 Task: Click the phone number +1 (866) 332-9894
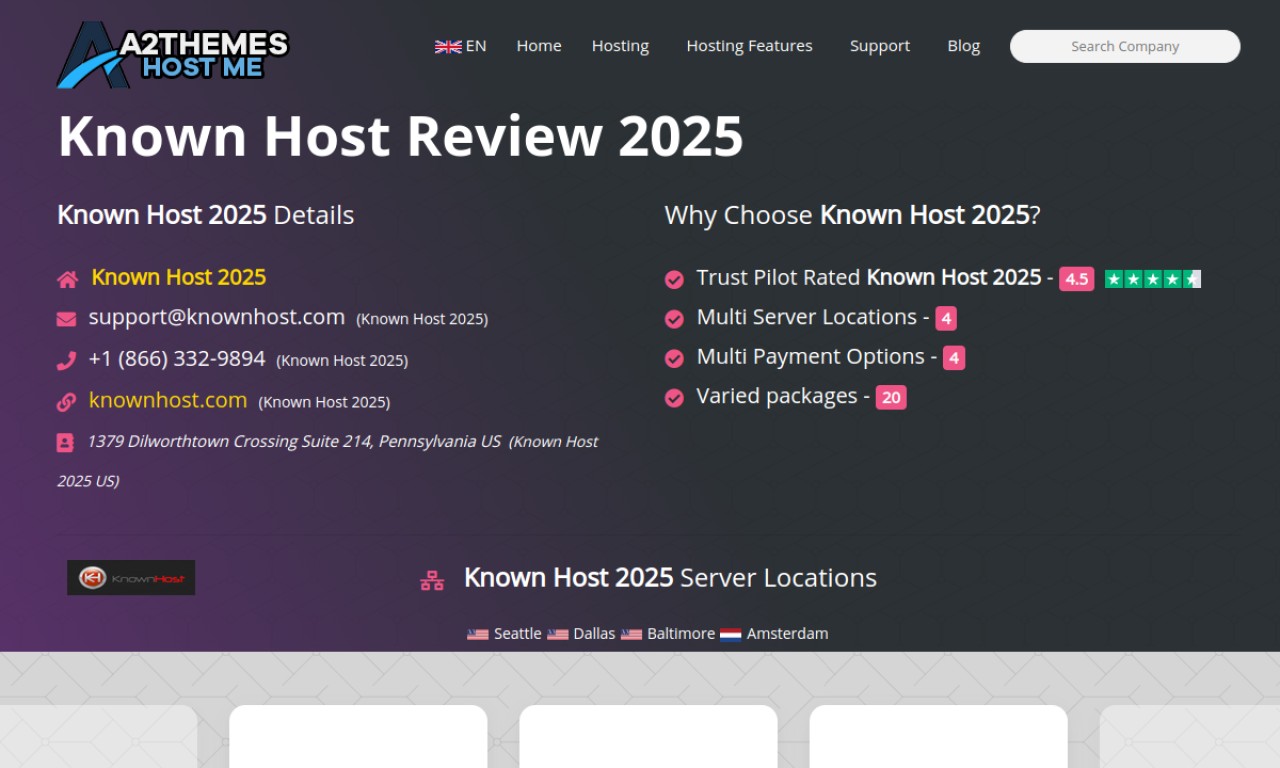(177, 358)
